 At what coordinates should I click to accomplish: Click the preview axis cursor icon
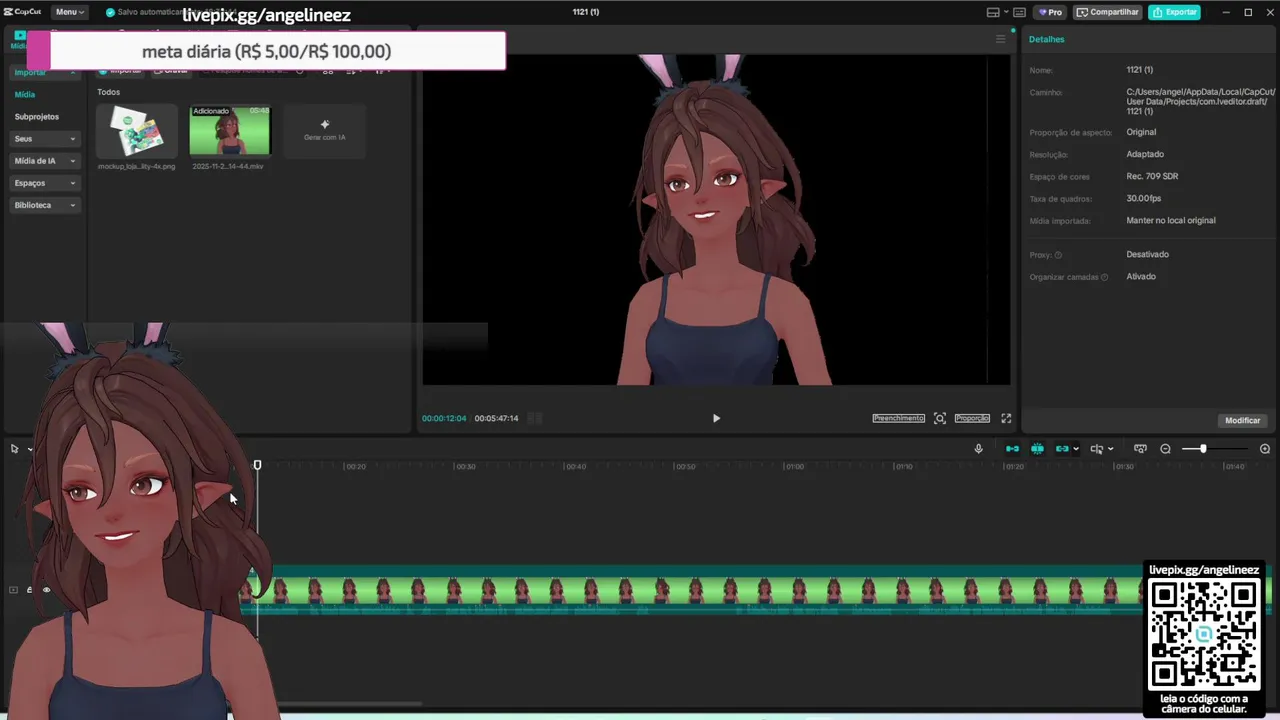point(1097,449)
